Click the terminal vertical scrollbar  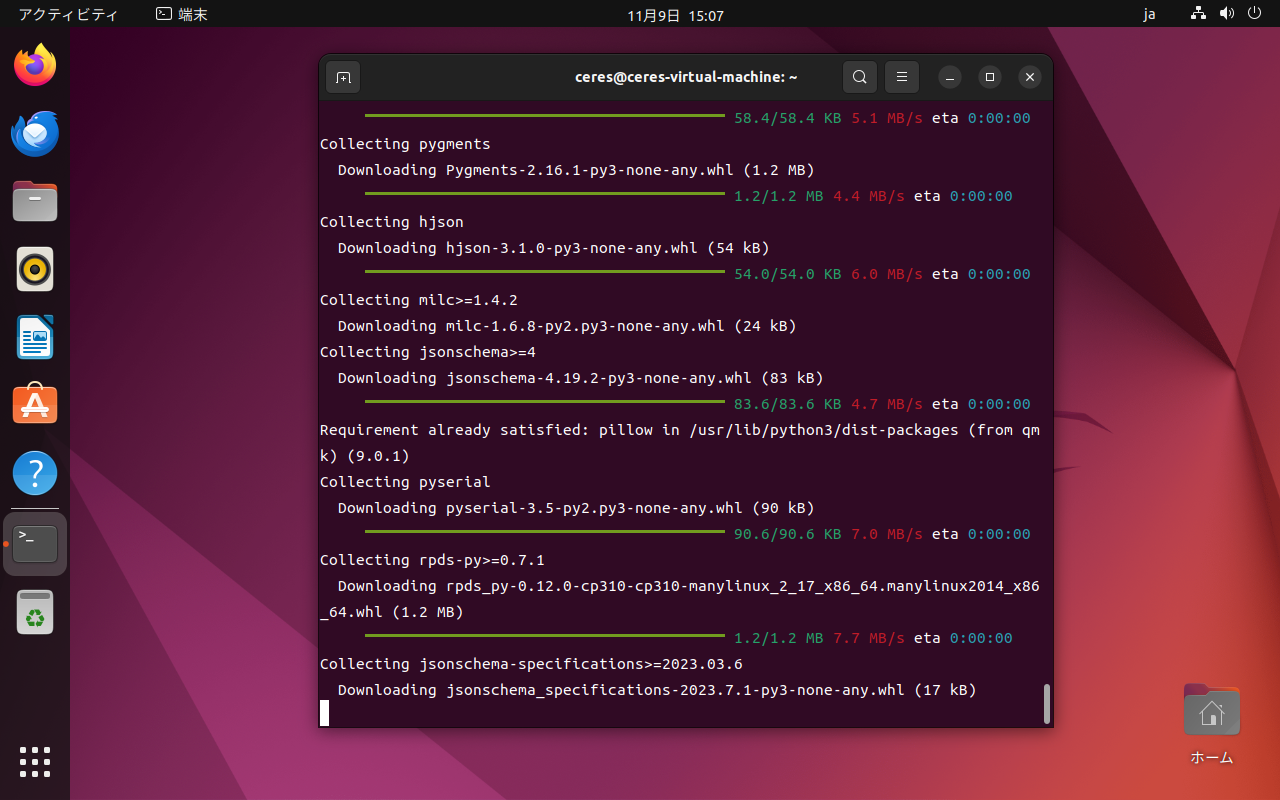tap(1046, 703)
